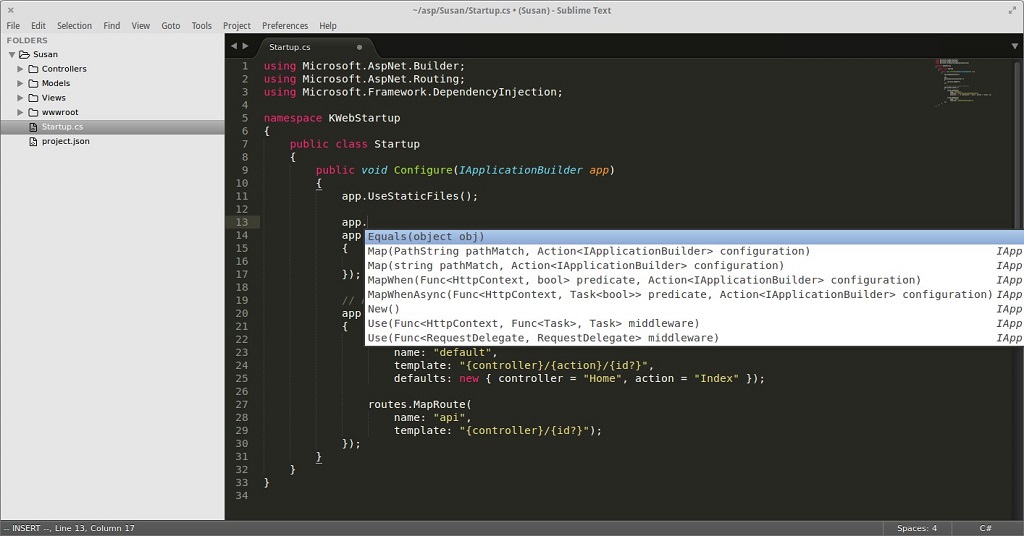The width and height of the screenshot is (1024, 536).
Task: Click the Models folder icon
Action: point(33,83)
